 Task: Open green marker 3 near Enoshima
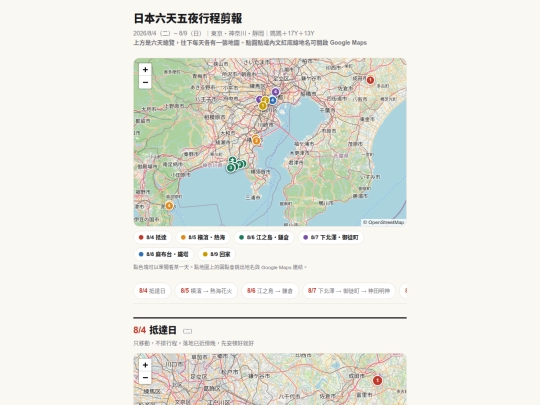pyautogui.click(x=230, y=168)
